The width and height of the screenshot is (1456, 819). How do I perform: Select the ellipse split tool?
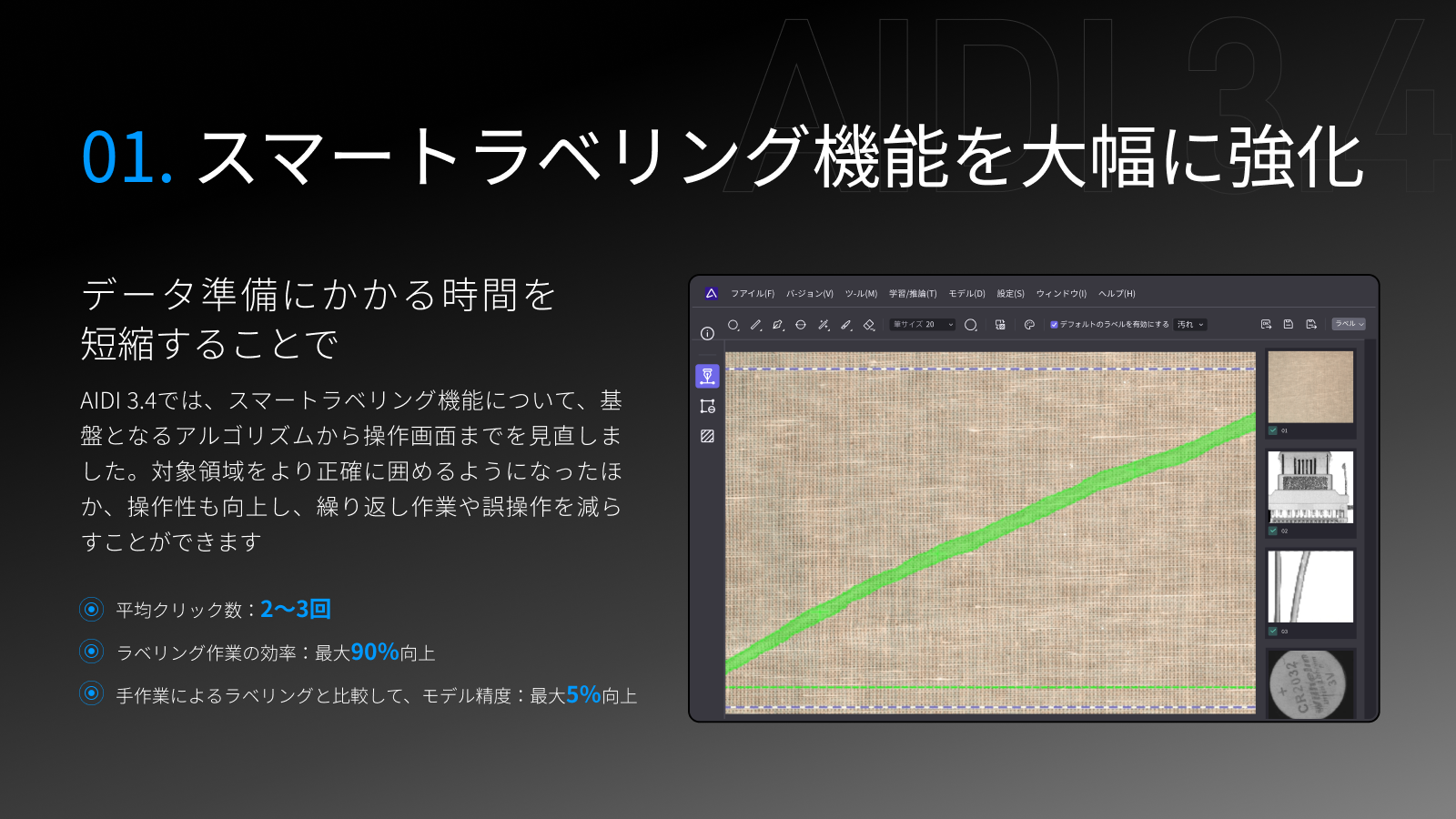(x=801, y=325)
